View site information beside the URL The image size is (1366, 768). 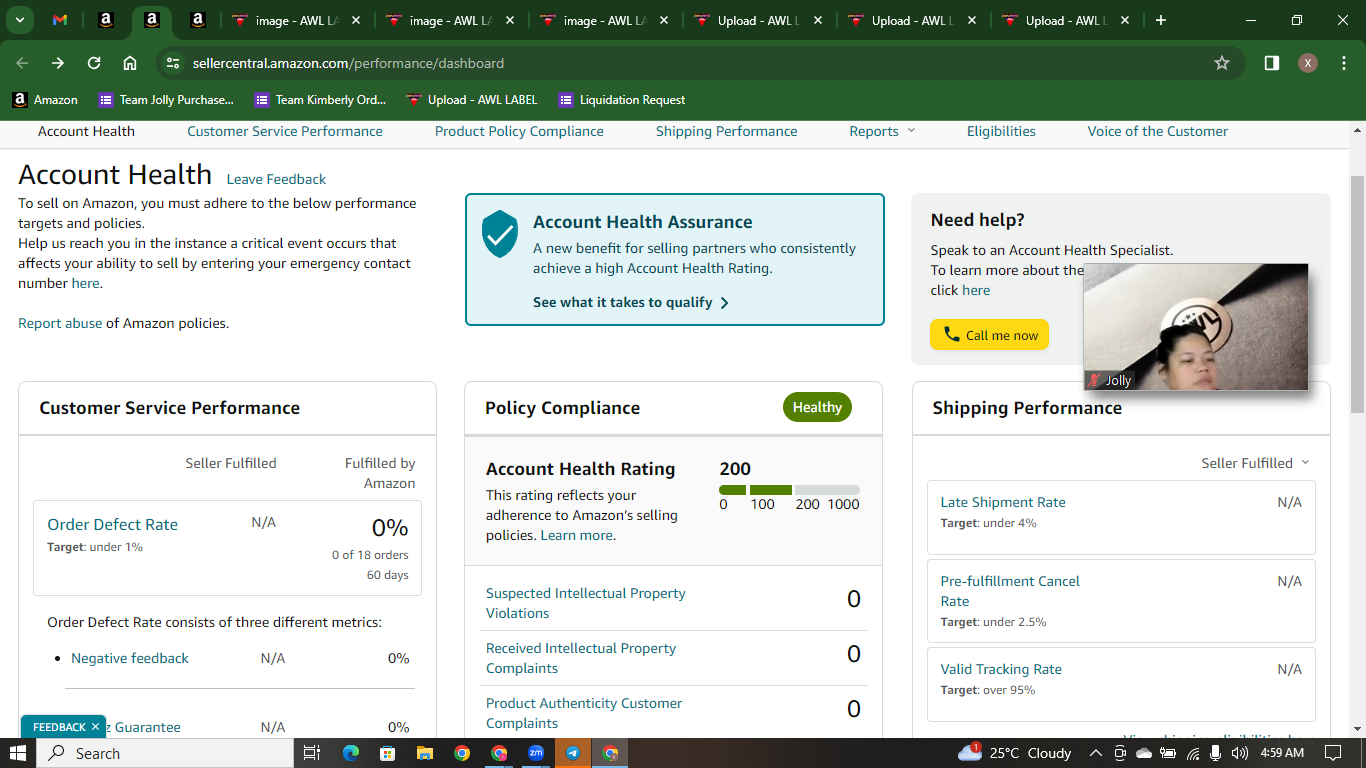173,63
